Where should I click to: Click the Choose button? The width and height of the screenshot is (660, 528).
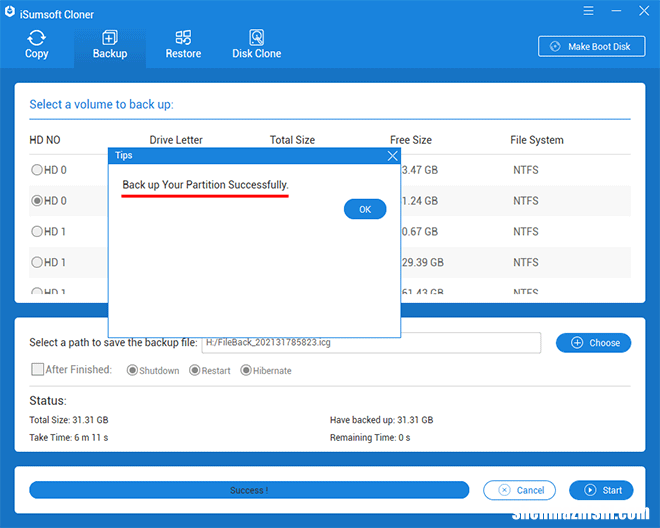pos(593,343)
